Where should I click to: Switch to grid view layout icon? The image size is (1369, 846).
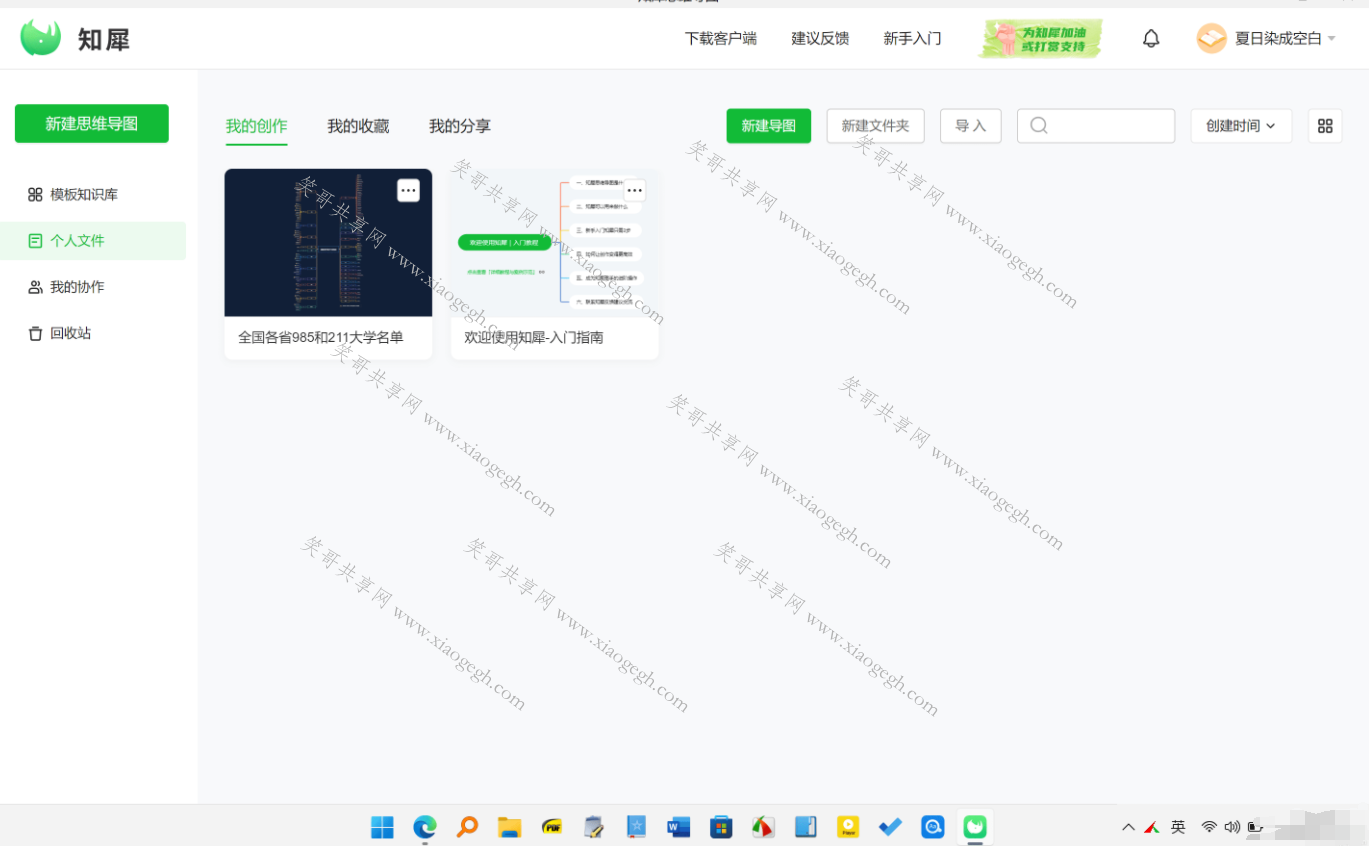tap(1325, 126)
